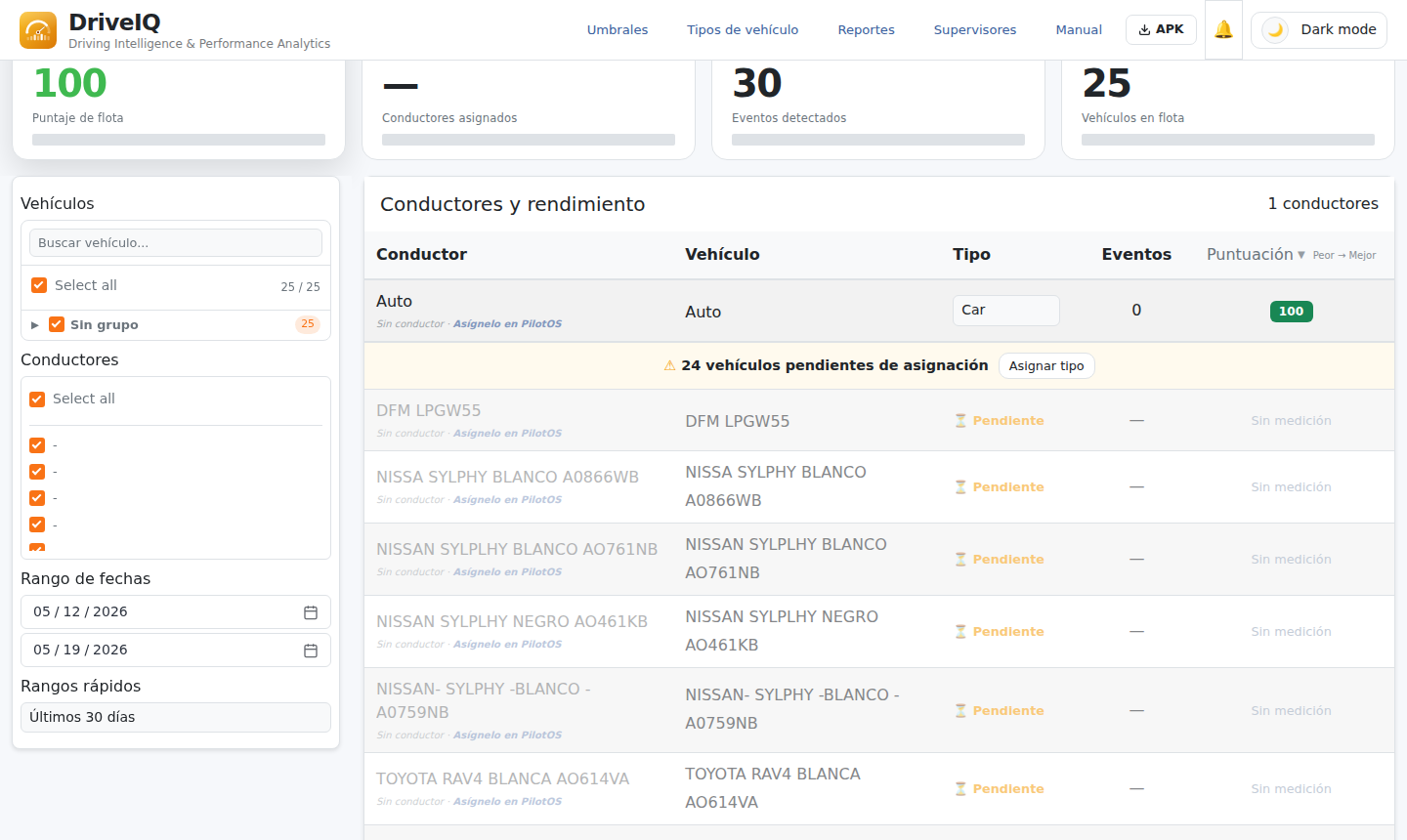Click Asígnelo en PilotOS under TOYOTA RAV4 BLANCA
1407x840 pixels.
click(x=507, y=802)
